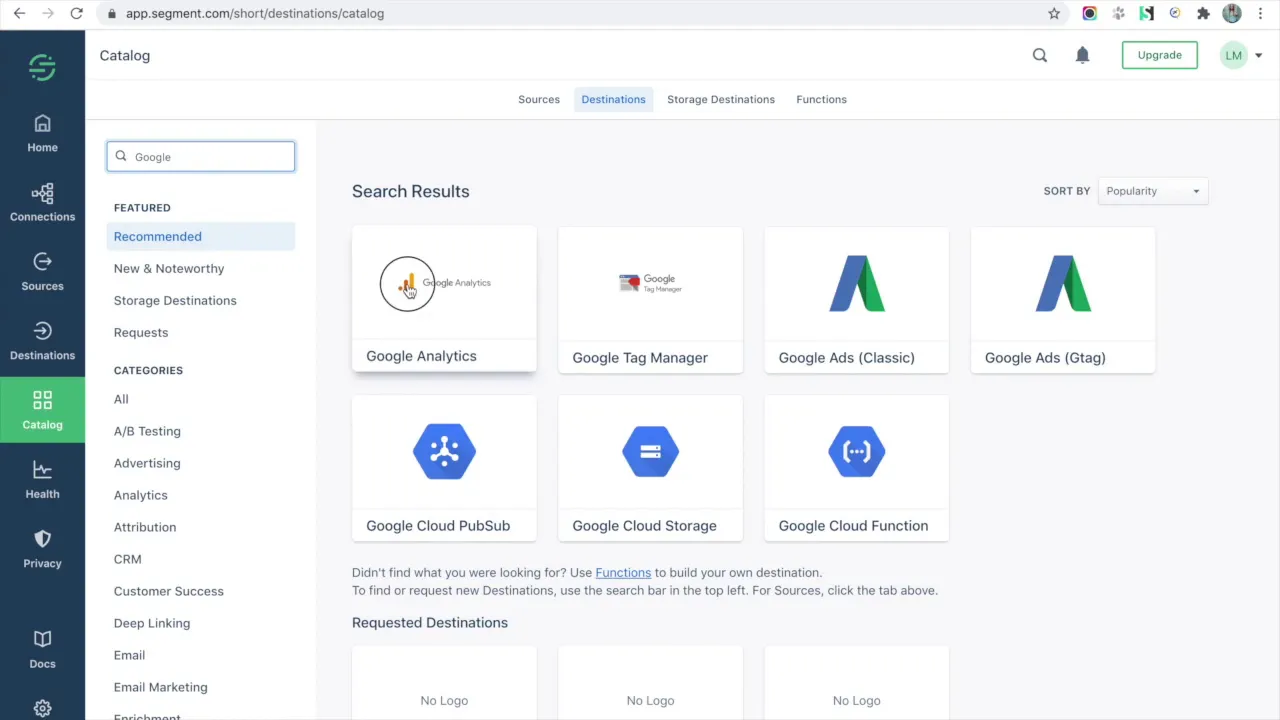The height and width of the screenshot is (720, 1280).
Task: Open the Google Analytics destination card
Action: click(x=444, y=298)
